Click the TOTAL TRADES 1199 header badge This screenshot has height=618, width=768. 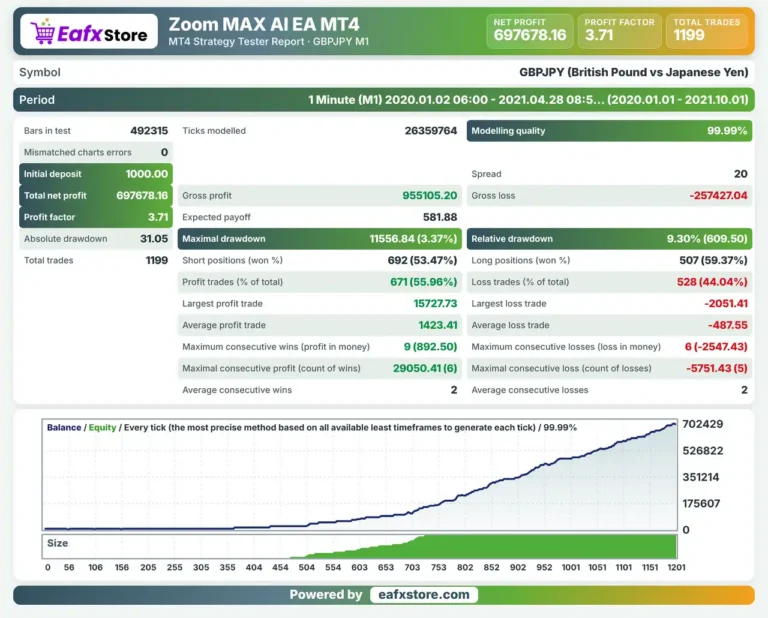(707, 31)
